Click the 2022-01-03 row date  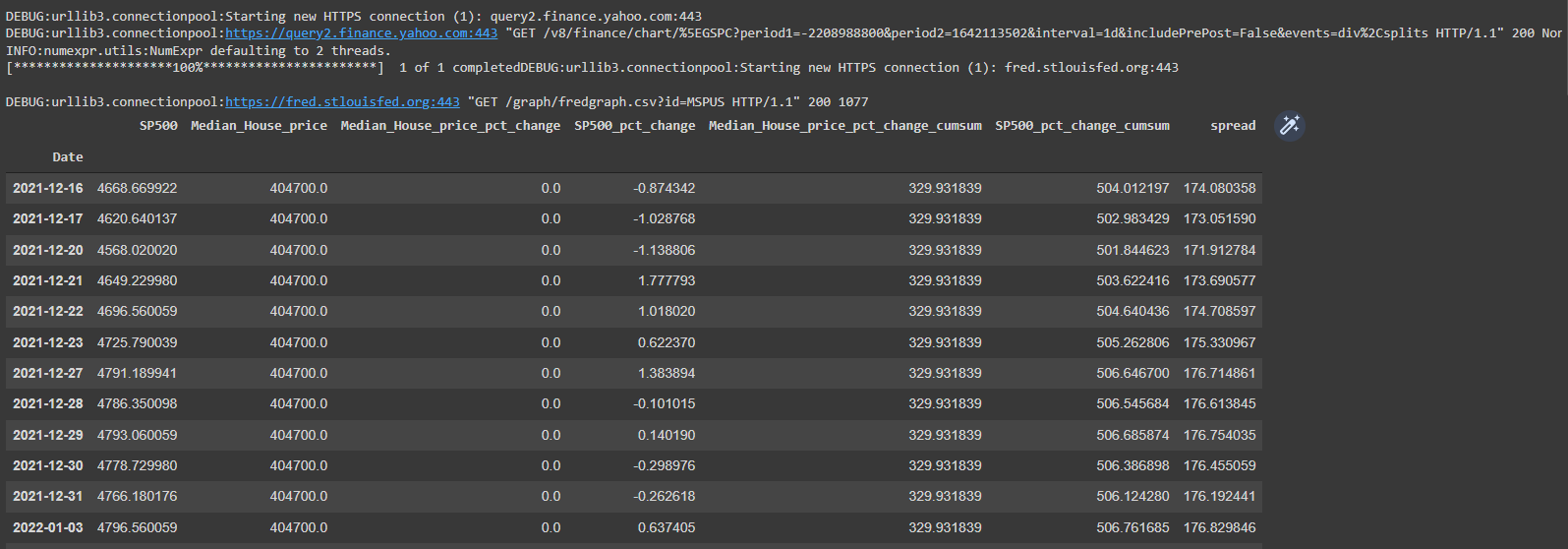pos(48,527)
